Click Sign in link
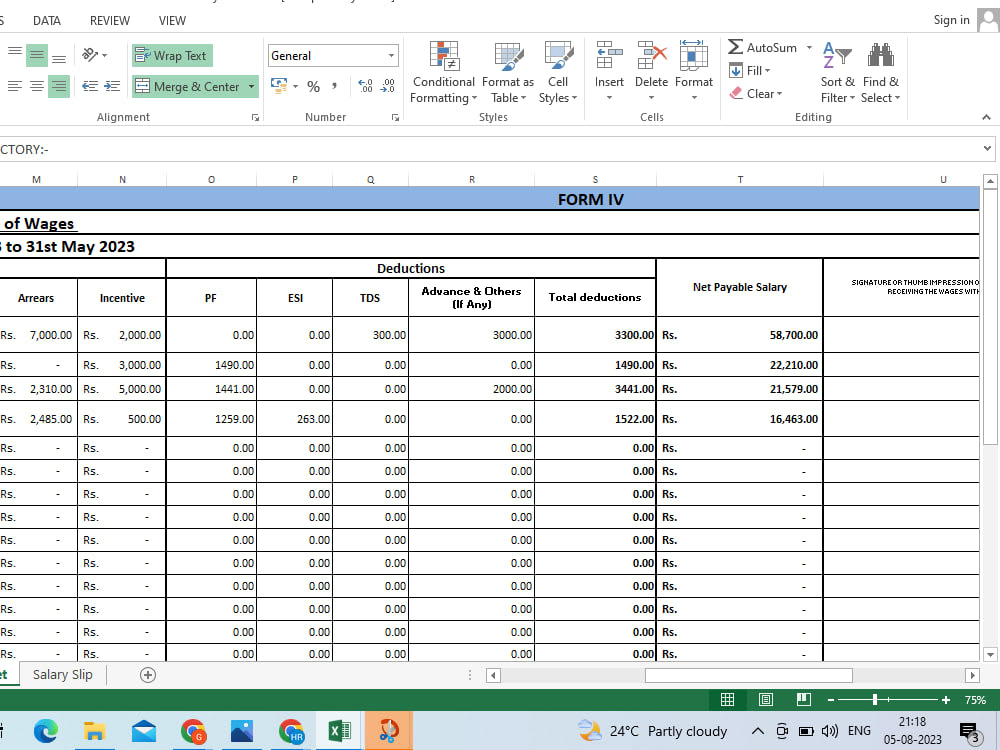 [x=951, y=20]
